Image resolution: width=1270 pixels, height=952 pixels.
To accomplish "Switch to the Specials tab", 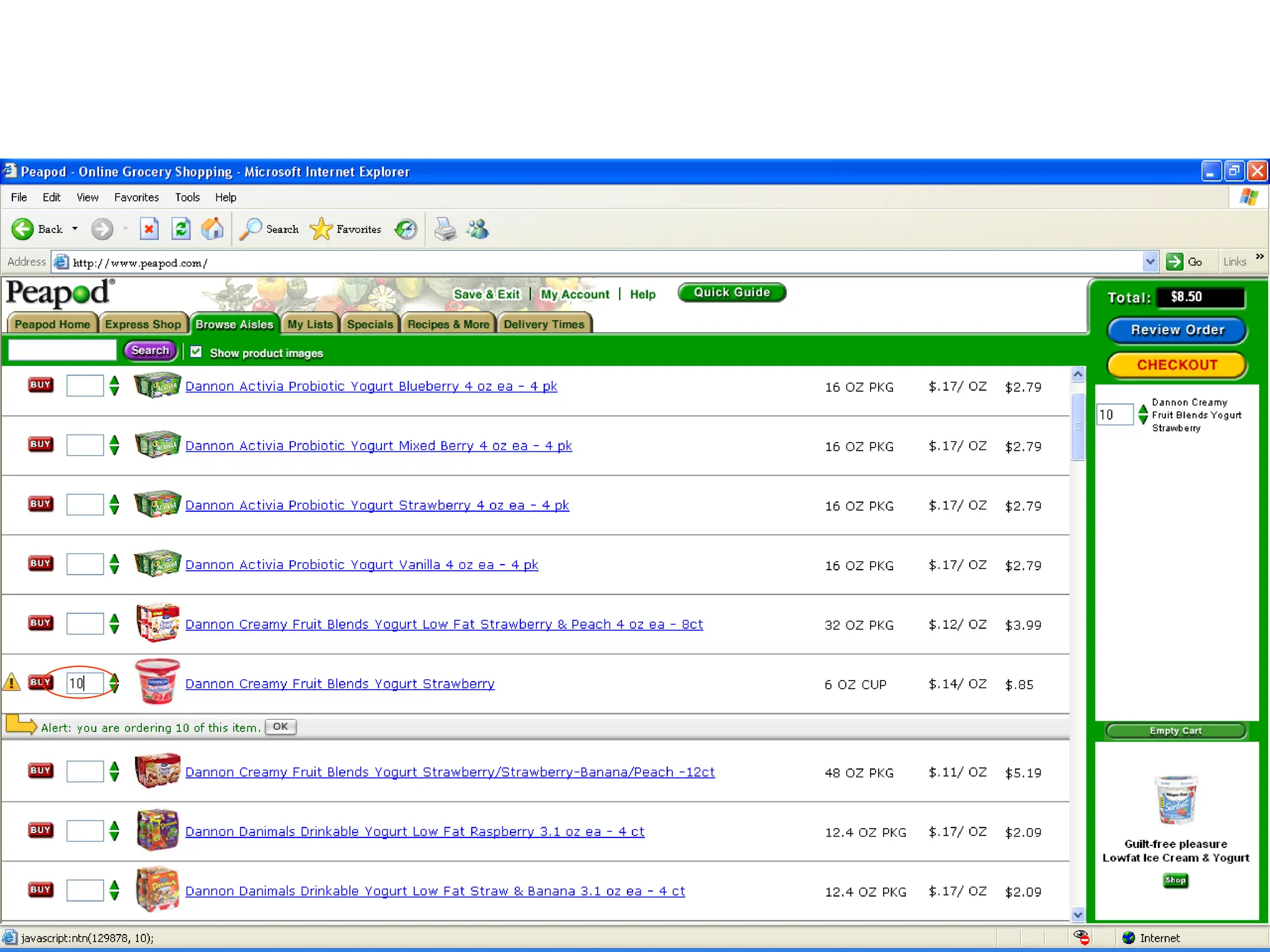I will coord(370,324).
